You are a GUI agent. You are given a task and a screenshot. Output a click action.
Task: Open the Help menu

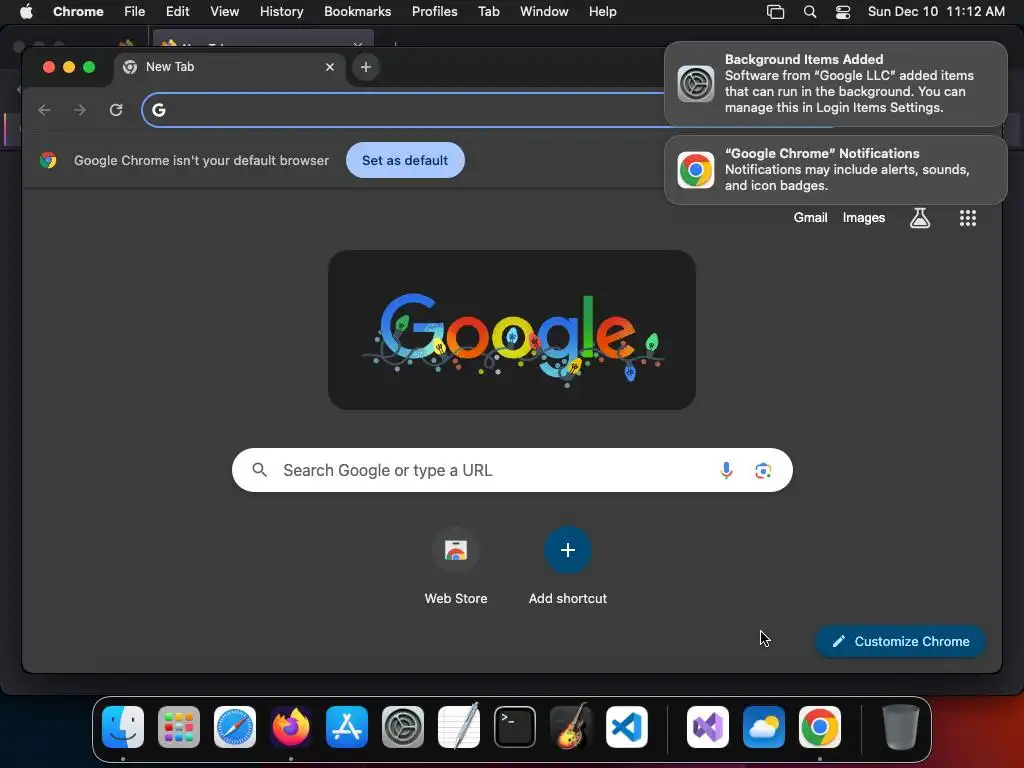[602, 11]
